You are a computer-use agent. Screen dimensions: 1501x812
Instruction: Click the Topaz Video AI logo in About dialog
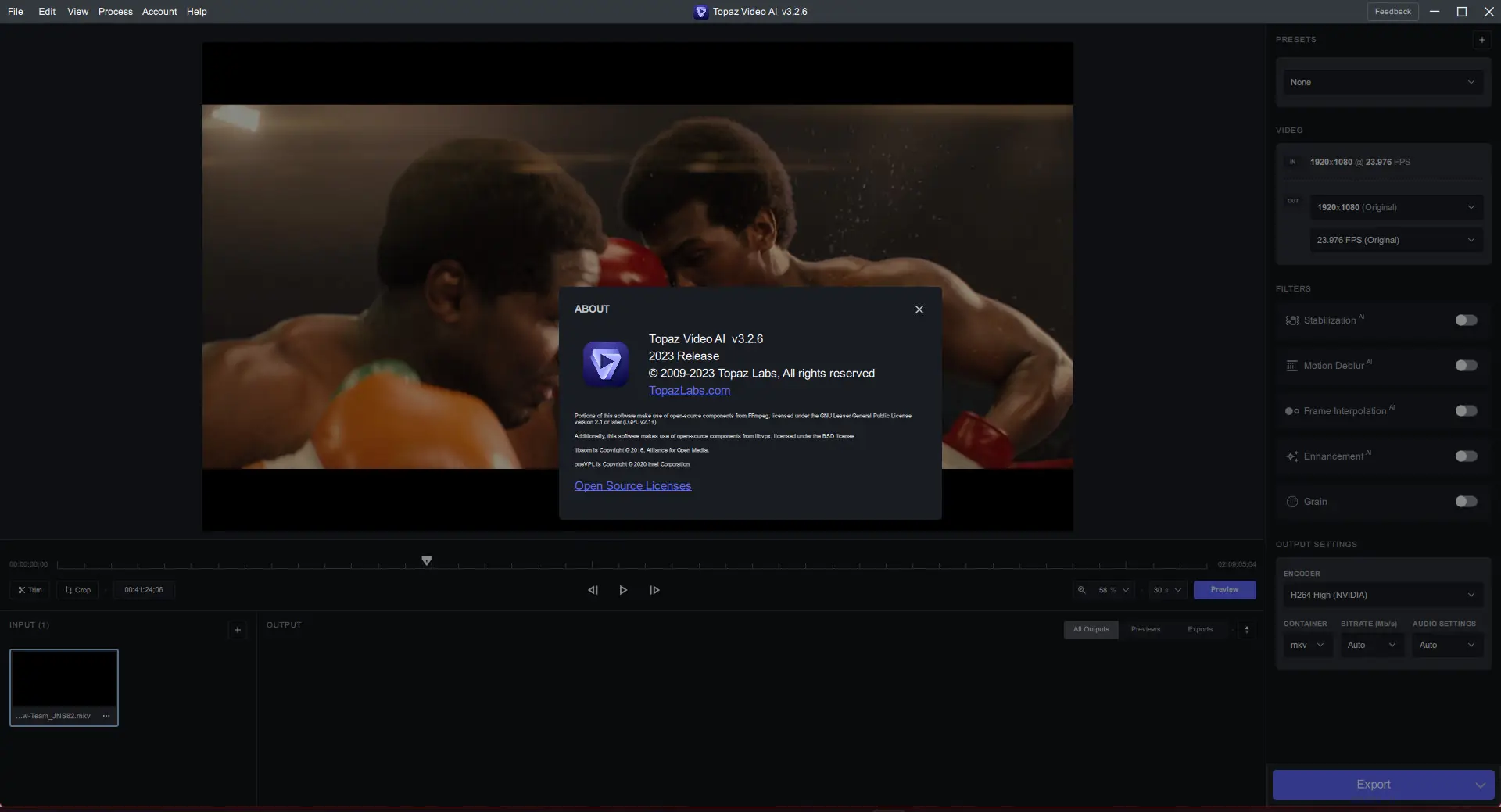pyautogui.click(x=606, y=364)
